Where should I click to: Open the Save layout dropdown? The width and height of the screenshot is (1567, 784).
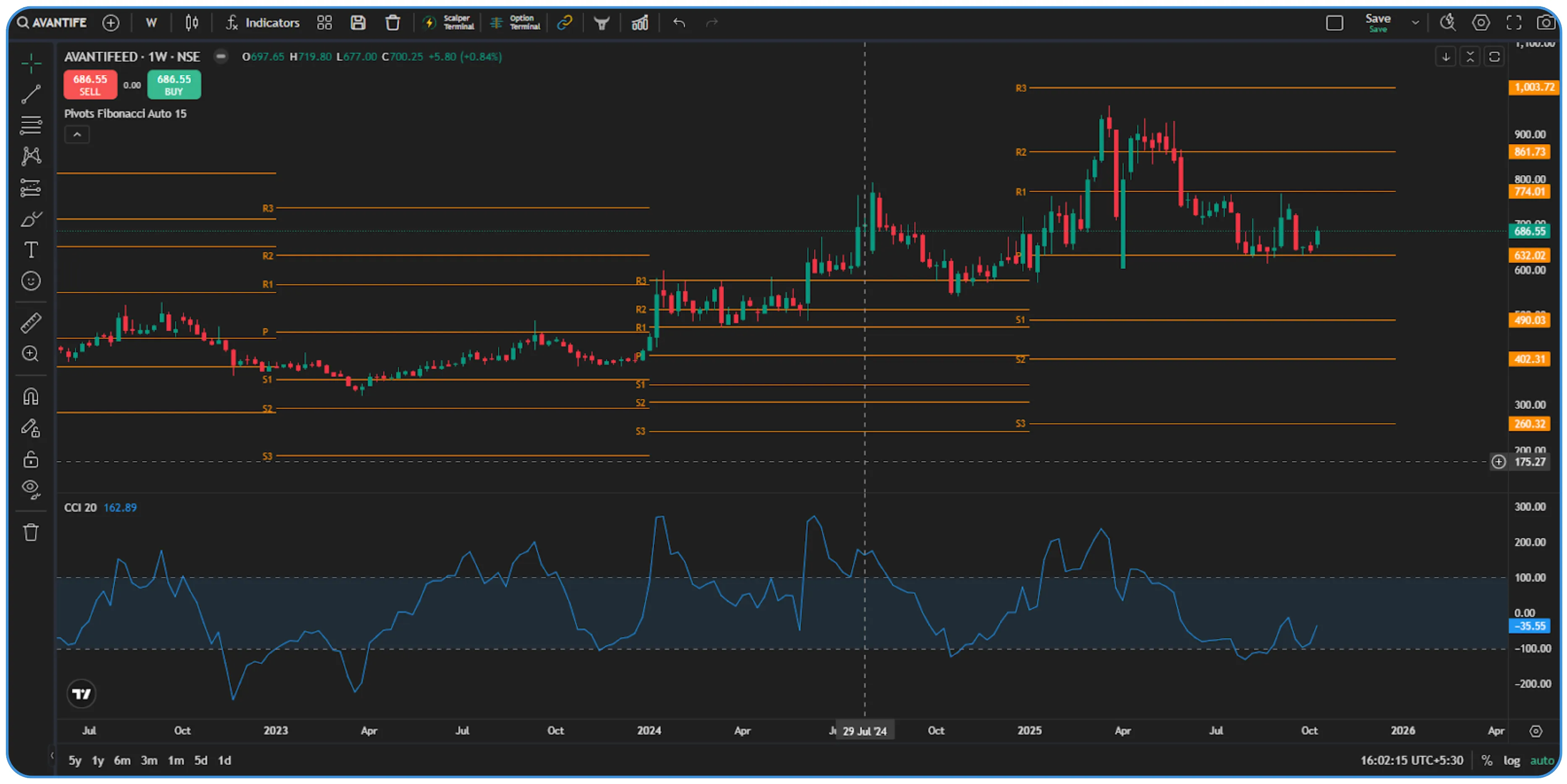1415,23
